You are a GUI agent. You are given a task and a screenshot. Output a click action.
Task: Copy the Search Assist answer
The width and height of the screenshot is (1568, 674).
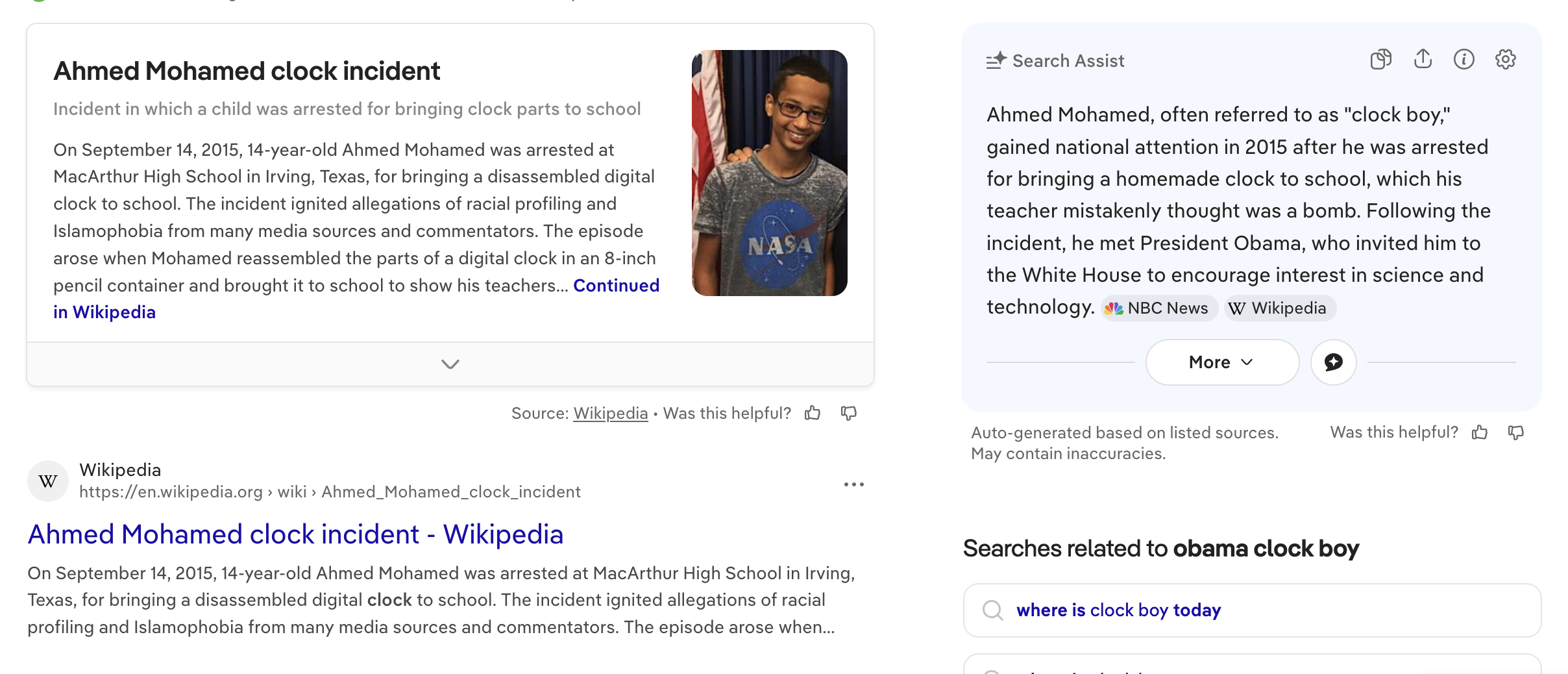point(1380,60)
